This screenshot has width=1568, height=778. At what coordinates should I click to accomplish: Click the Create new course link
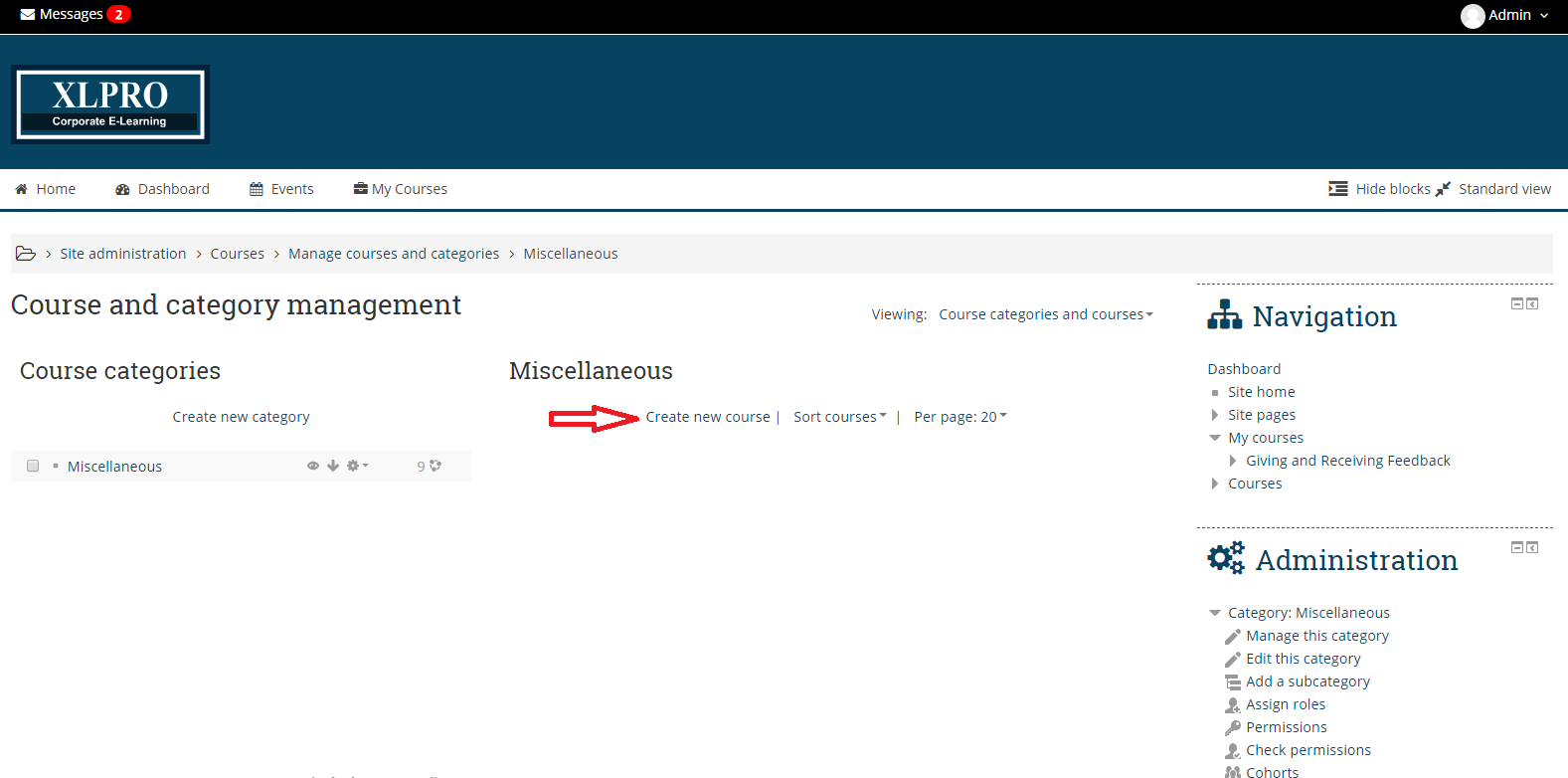707,417
